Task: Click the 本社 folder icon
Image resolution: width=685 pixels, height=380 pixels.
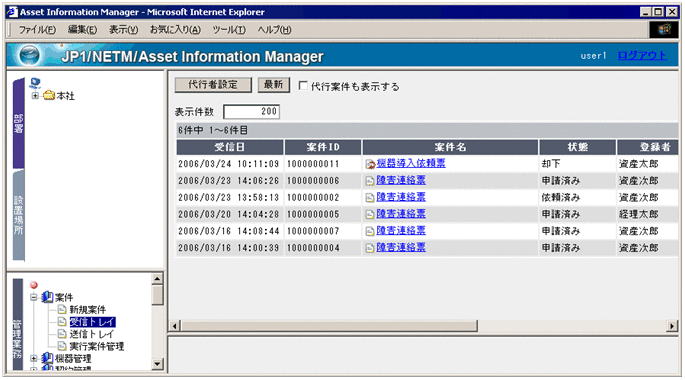Action: [x=49, y=95]
